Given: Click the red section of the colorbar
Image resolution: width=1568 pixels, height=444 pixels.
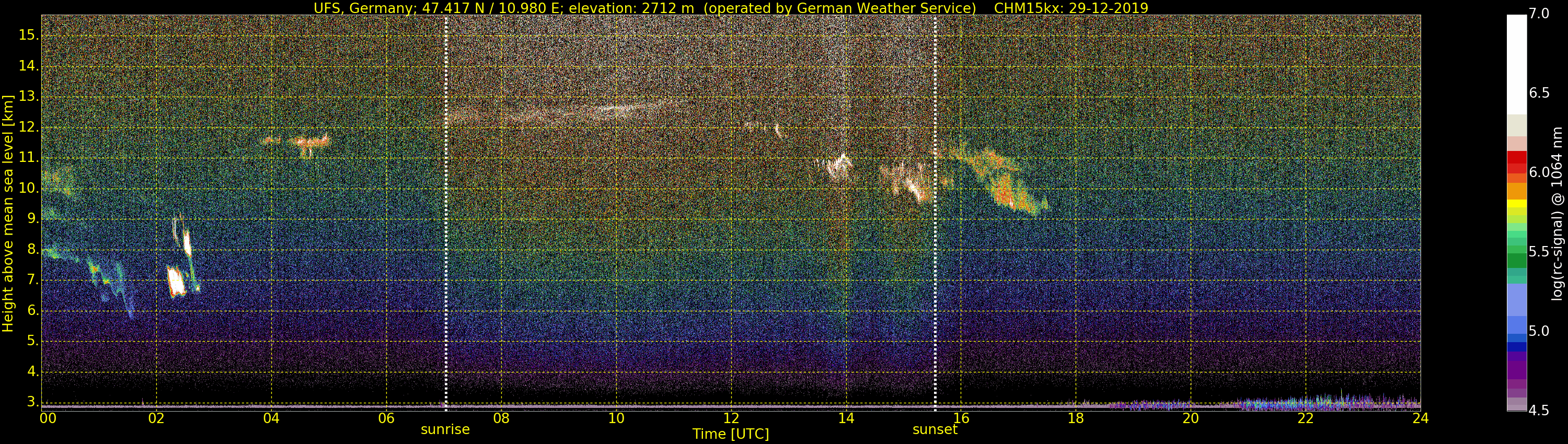Looking at the screenshot, I should [x=1516, y=162].
